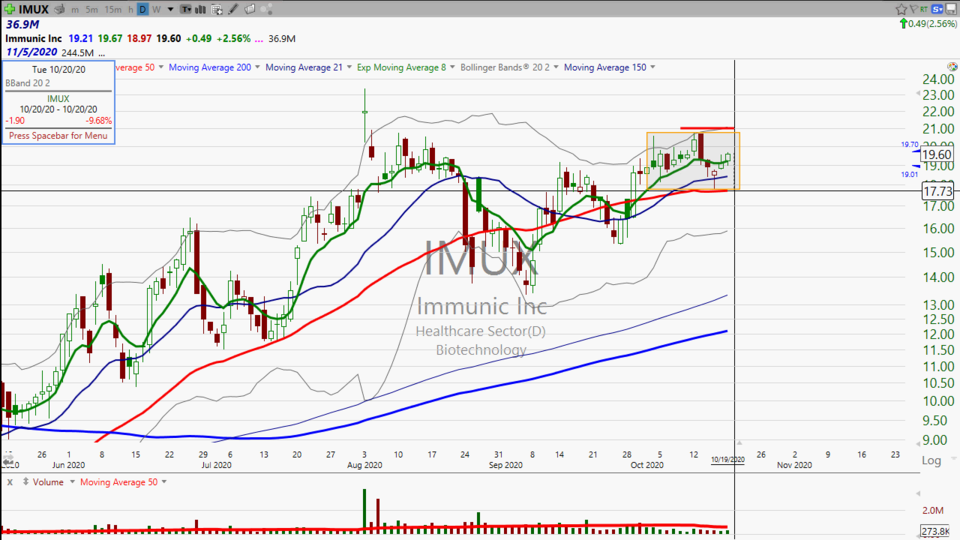Click the 10/19/2020 date marker
The width and height of the screenshot is (960, 540).
(728, 460)
